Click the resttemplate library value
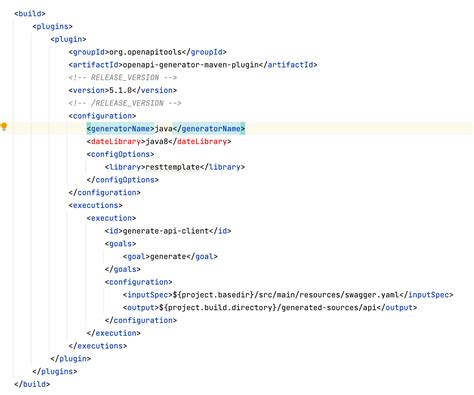 tap(173, 167)
